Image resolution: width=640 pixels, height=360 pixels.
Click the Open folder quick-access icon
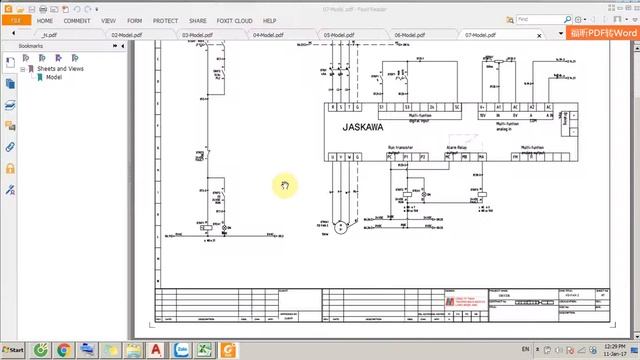[20, 9]
